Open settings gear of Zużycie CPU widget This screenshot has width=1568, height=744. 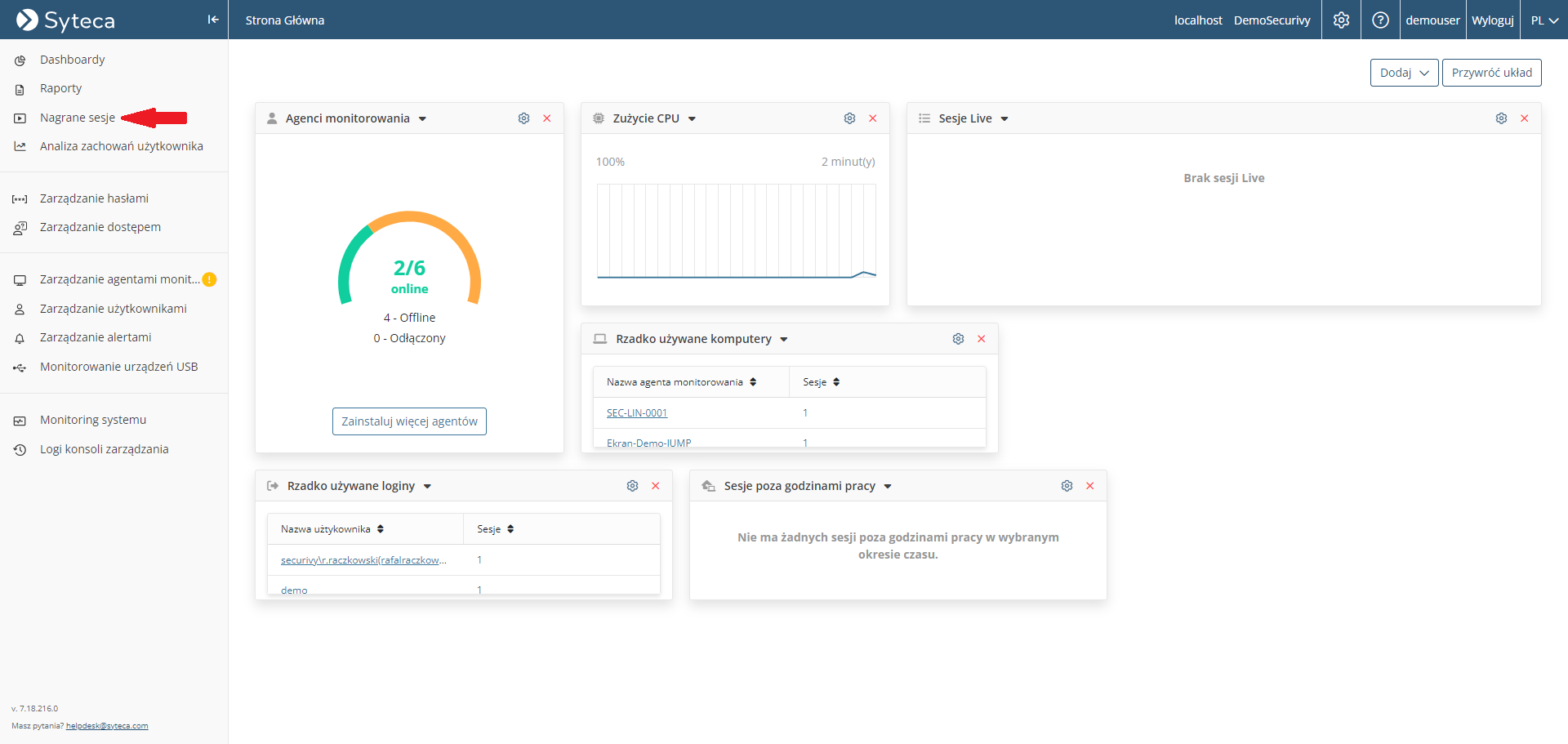point(849,118)
